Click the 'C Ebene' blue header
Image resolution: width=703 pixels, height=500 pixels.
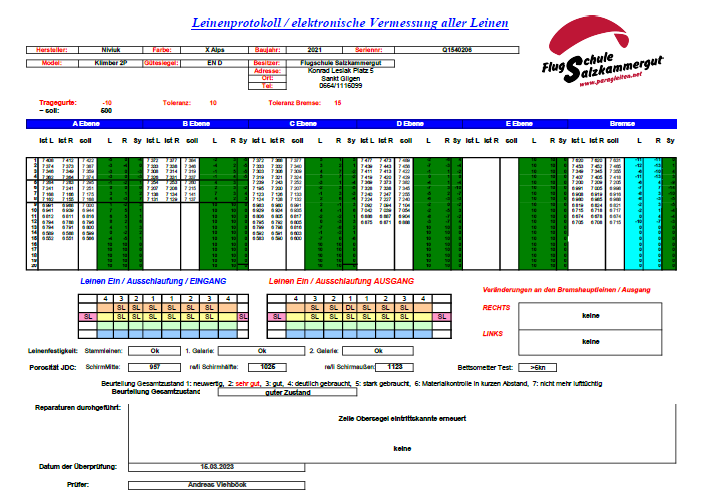click(303, 124)
